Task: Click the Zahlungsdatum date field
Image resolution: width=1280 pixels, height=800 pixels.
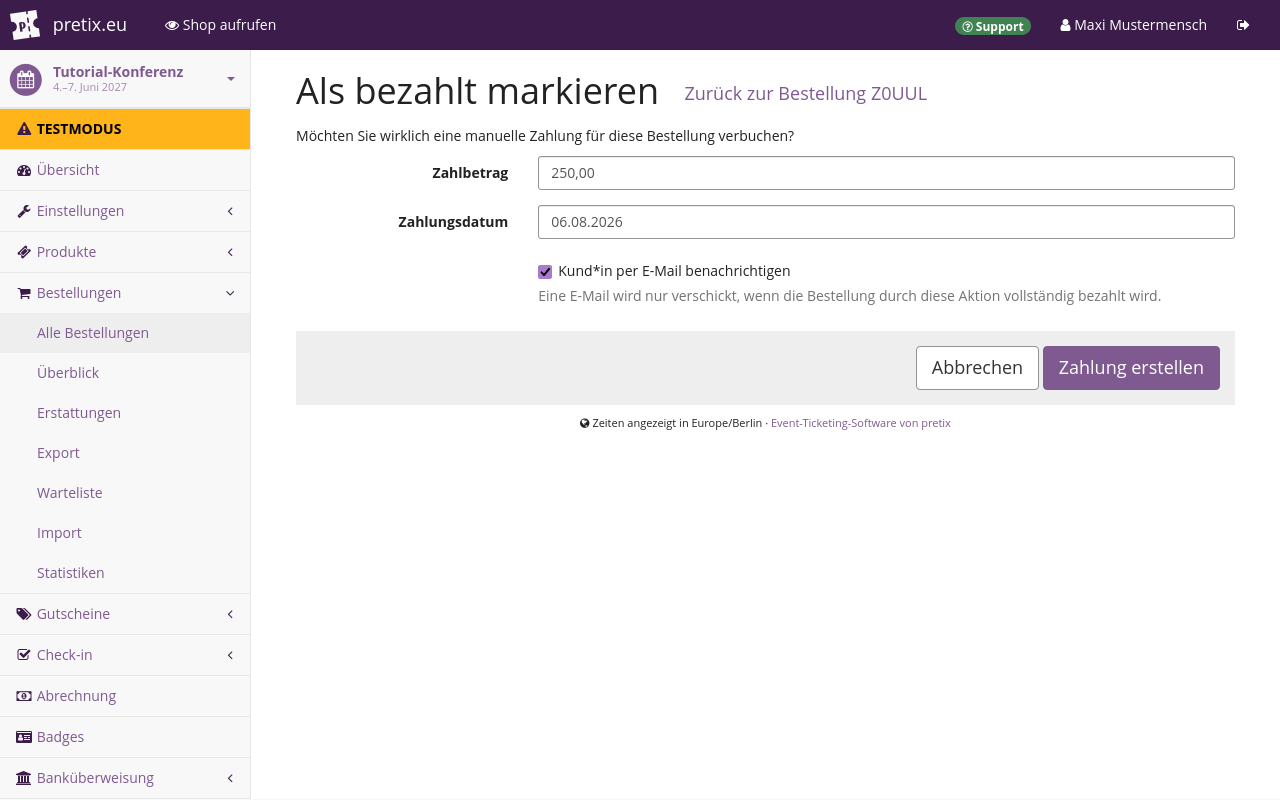Action: click(886, 222)
